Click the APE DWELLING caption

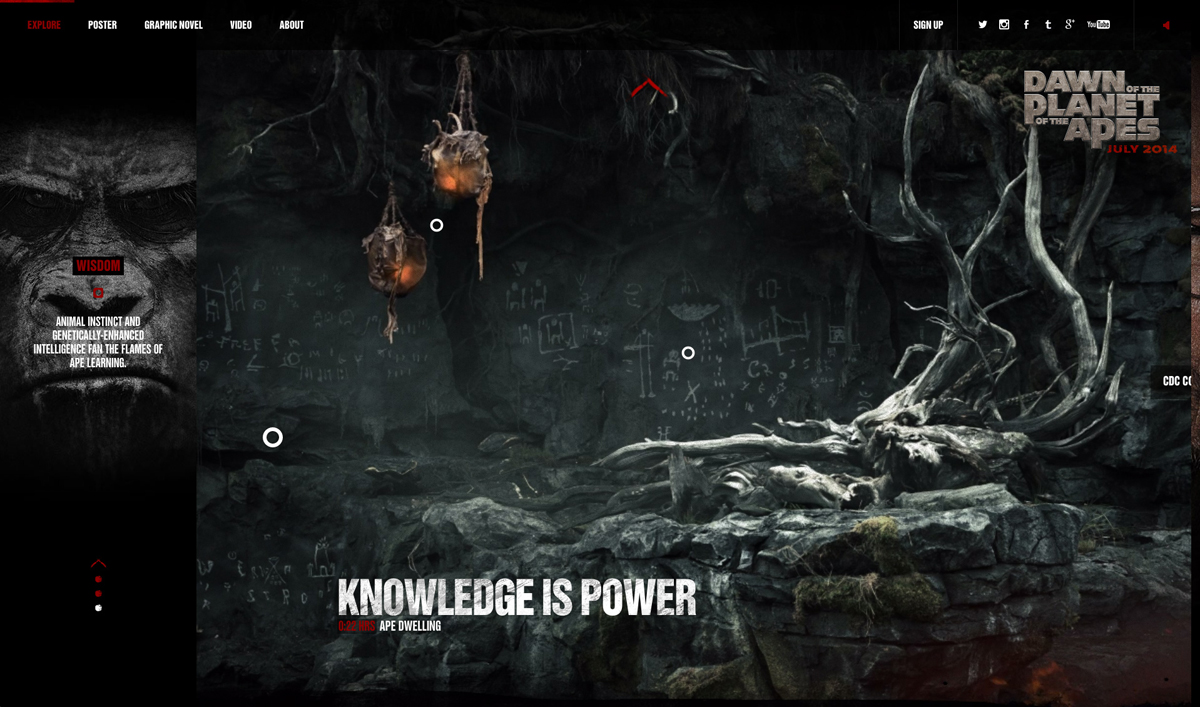click(x=410, y=626)
